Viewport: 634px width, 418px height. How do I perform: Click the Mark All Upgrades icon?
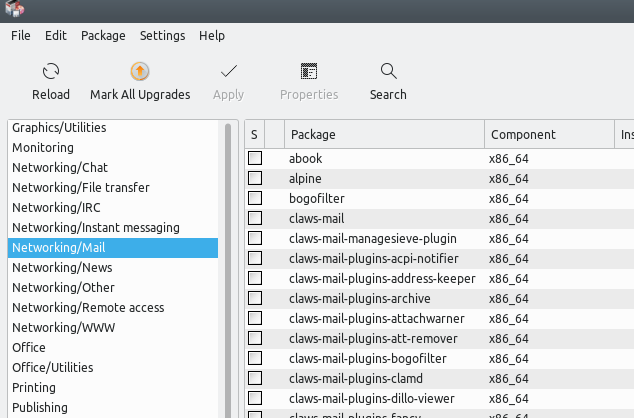(140, 72)
